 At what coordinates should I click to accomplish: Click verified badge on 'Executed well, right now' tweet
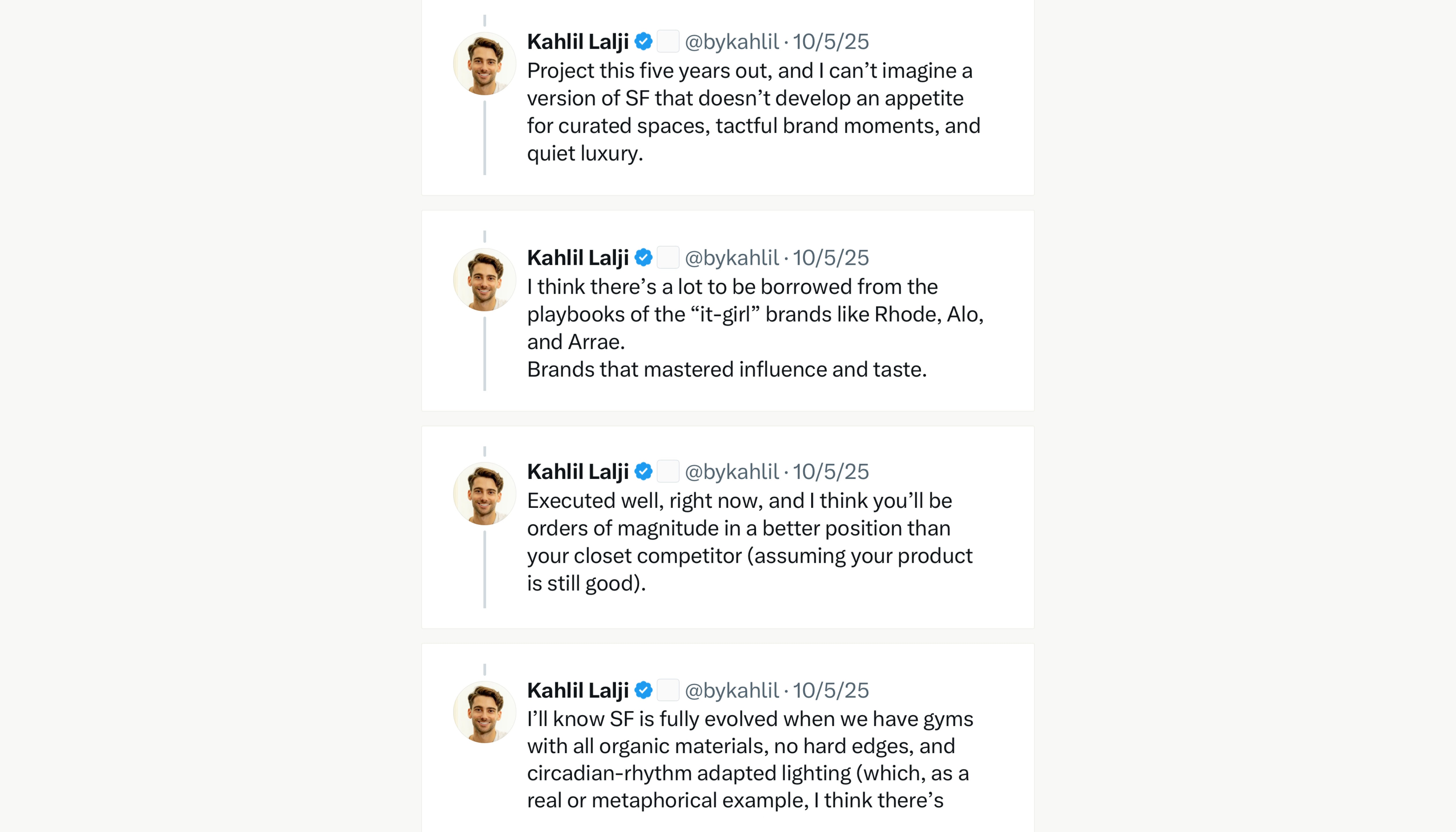pos(643,472)
